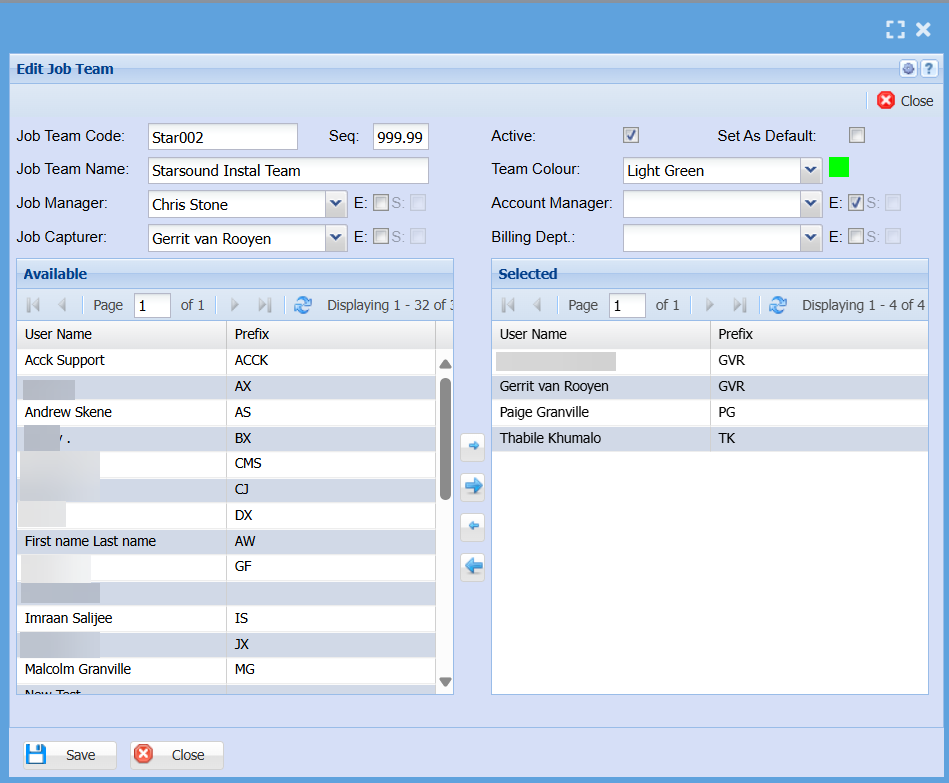Toggle Account Manager E checkbox
This screenshot has height=783, width=949.
pyautogui.click(x=856, y=203)
